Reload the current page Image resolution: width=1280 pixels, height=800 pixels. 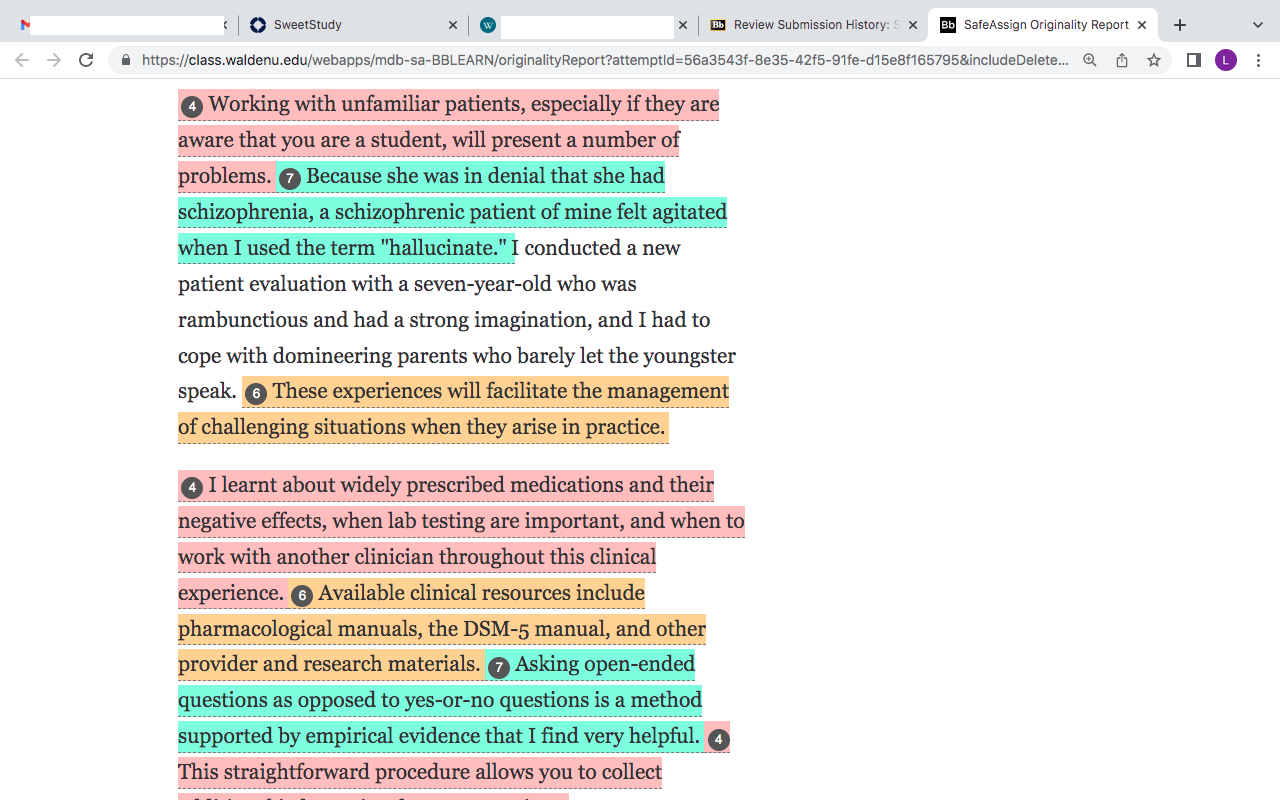coord(86,60)
